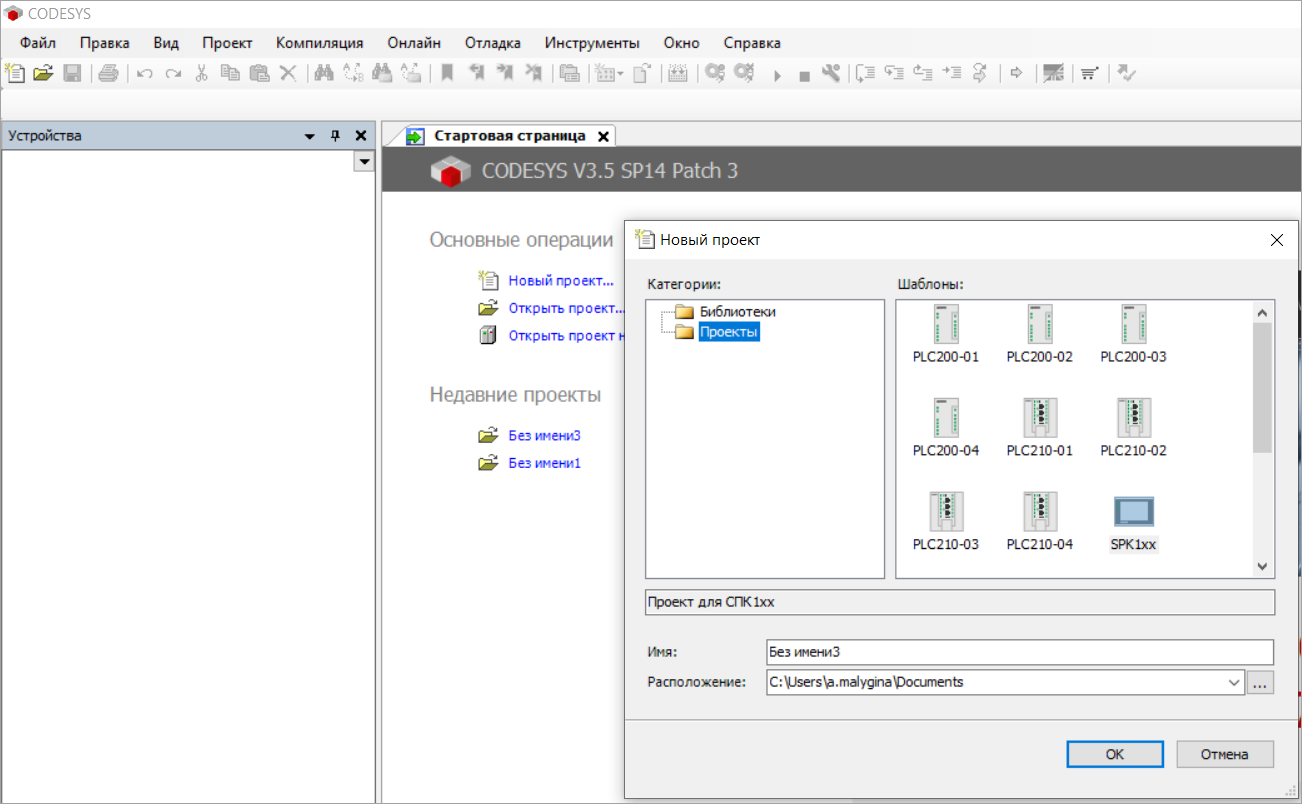Open the Компиляция menu
The width and height of the screenshot is (1302, 804).
pos(319,43)
